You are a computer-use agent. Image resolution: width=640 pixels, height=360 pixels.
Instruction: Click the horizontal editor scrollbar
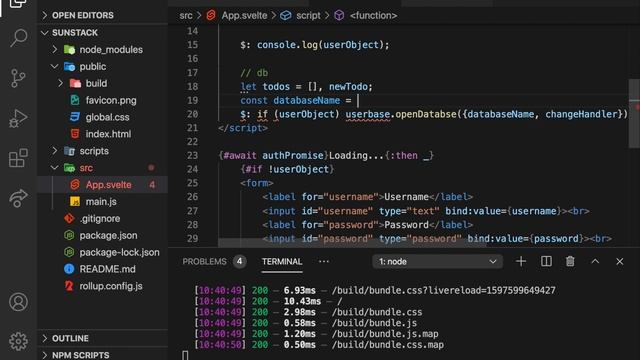352,243
